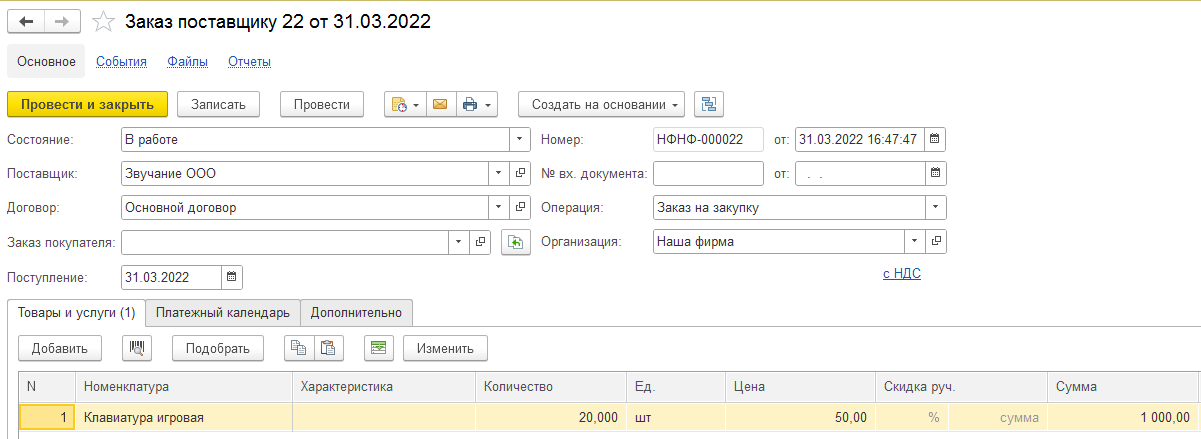Viewport: 1201px width, 439px height.
Task: Select the Клавиатура игровая cell
Action: pos(184,417)
